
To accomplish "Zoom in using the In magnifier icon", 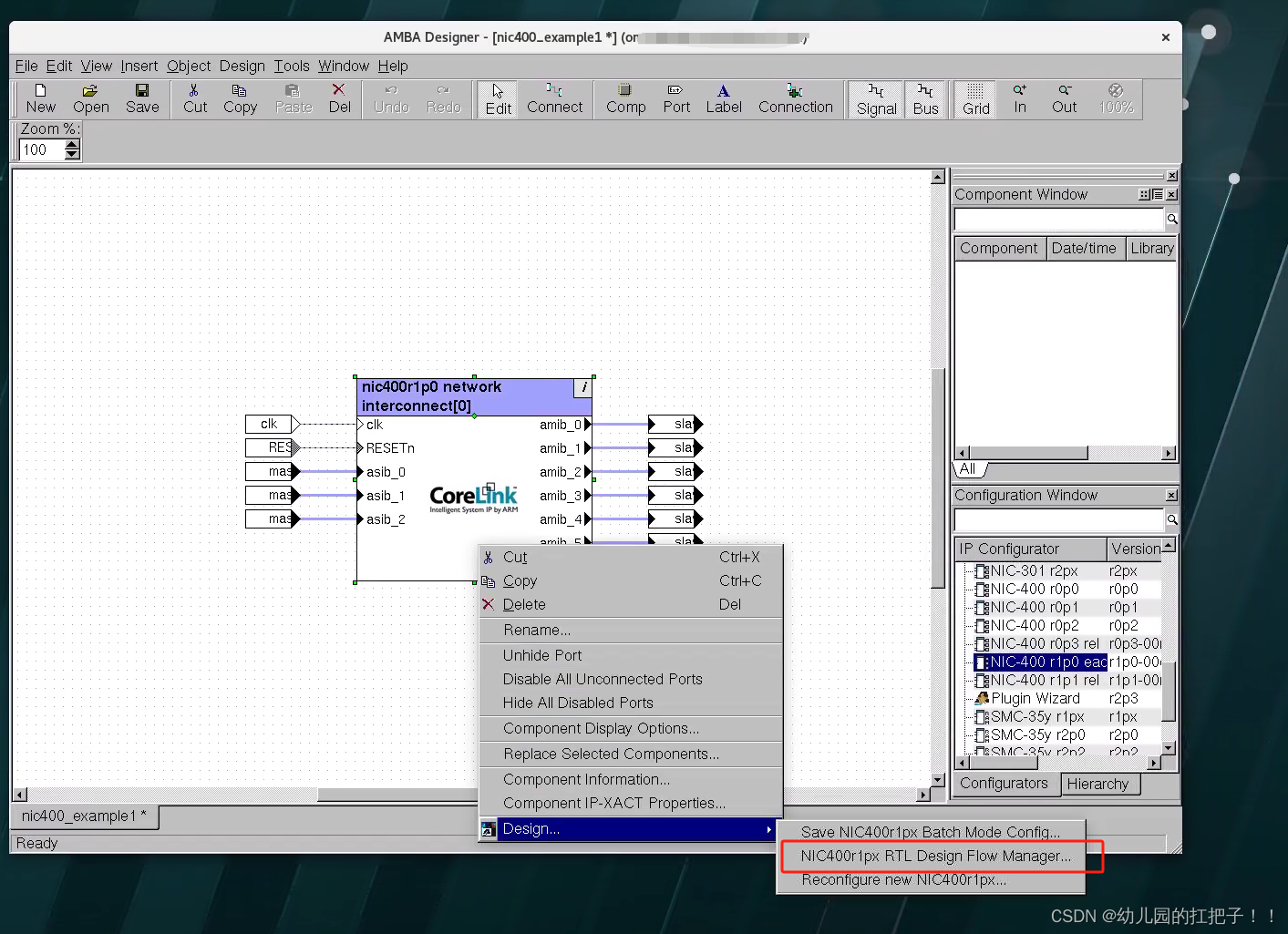I will (x=1018, y=98).
